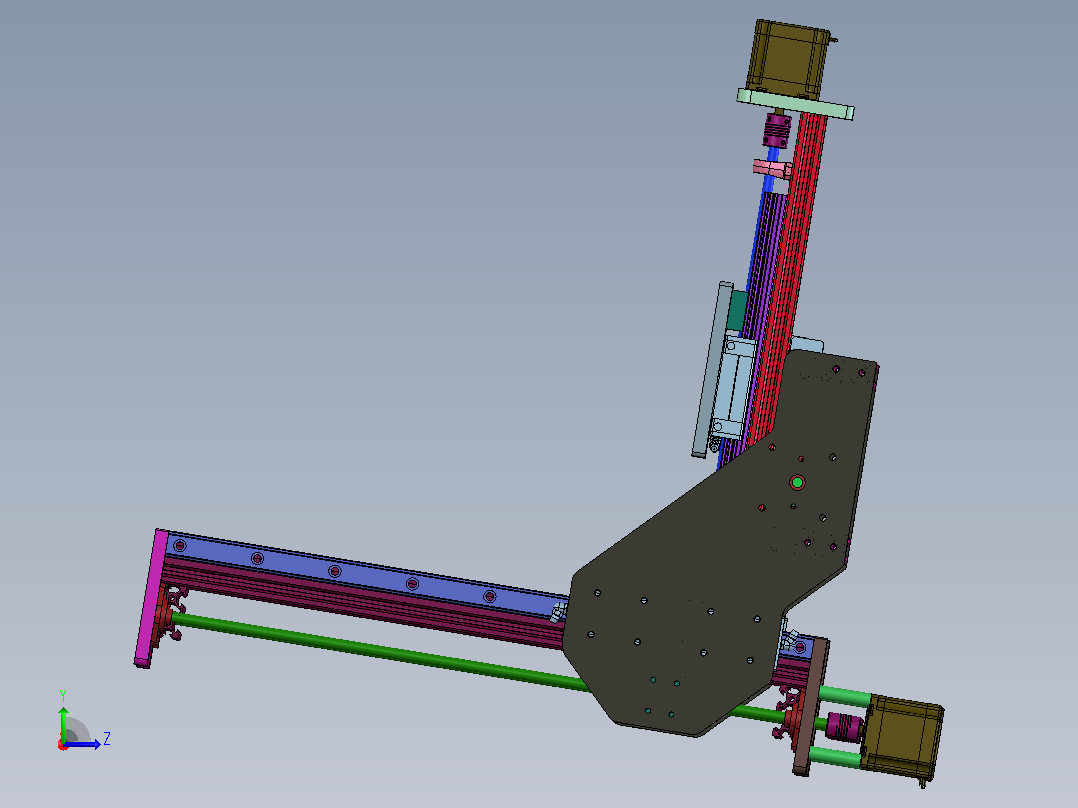The width and height of the screenshot is (1078, 808).
Task: Select the light green top motor mount plate
Action: [795, 104]
